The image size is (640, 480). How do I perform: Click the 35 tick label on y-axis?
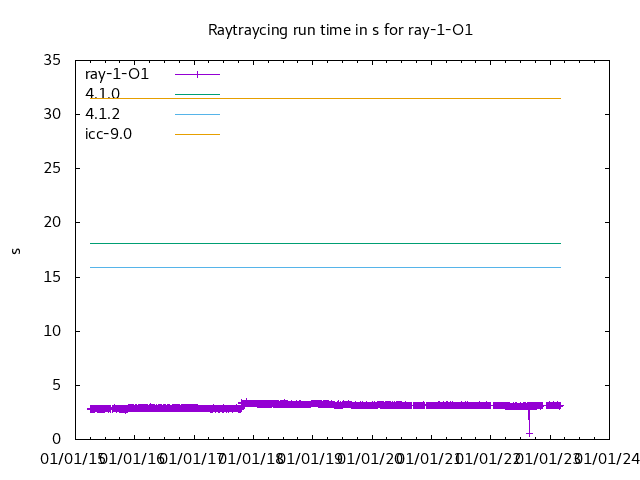(x=53, y=60)
